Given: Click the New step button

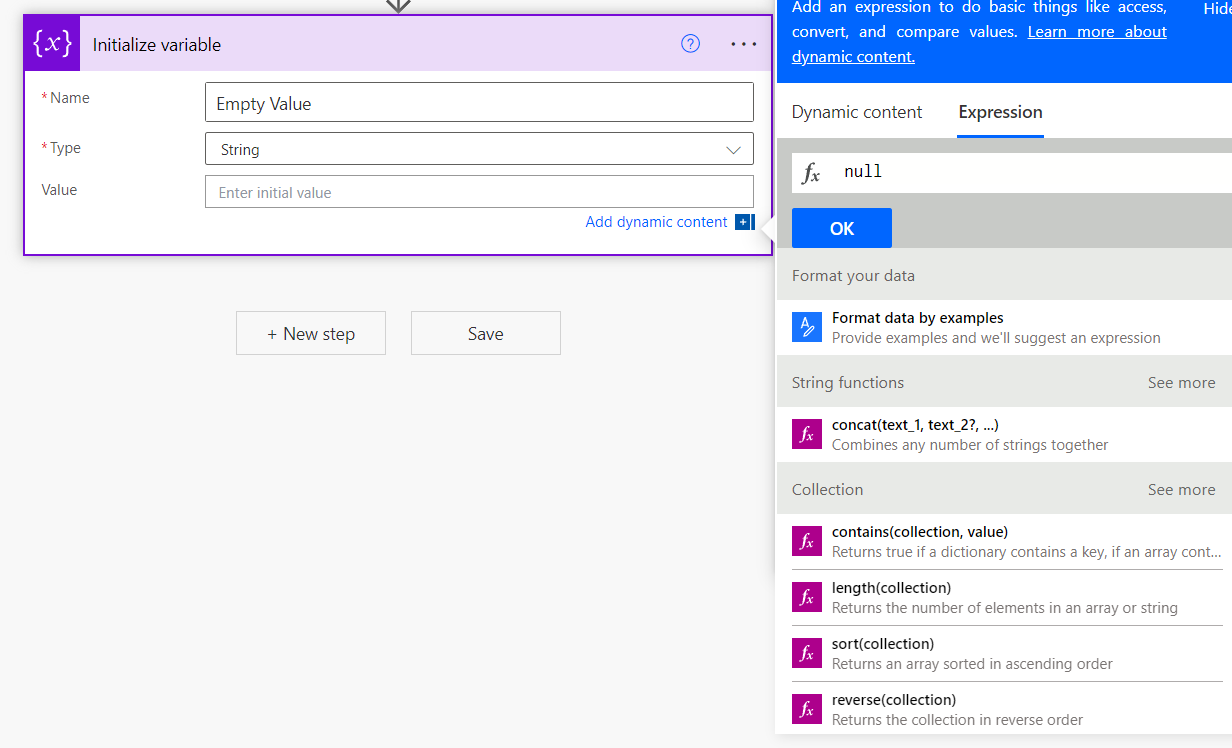Looking at the screenshot, I should [x=311, y=334].
